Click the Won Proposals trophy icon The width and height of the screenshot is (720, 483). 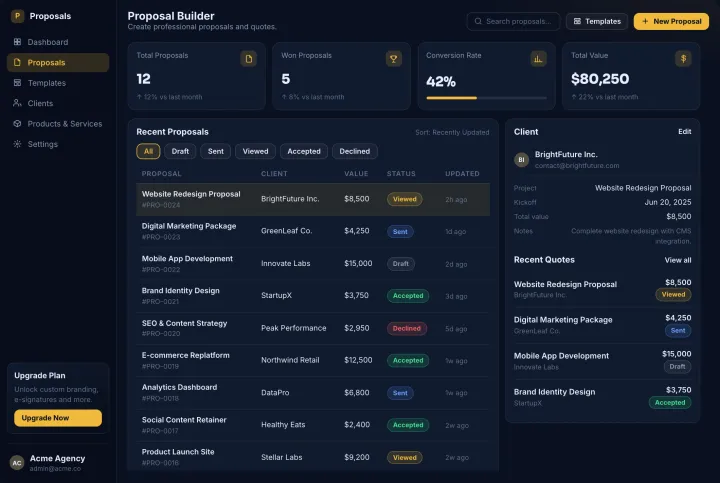[394, 59]
